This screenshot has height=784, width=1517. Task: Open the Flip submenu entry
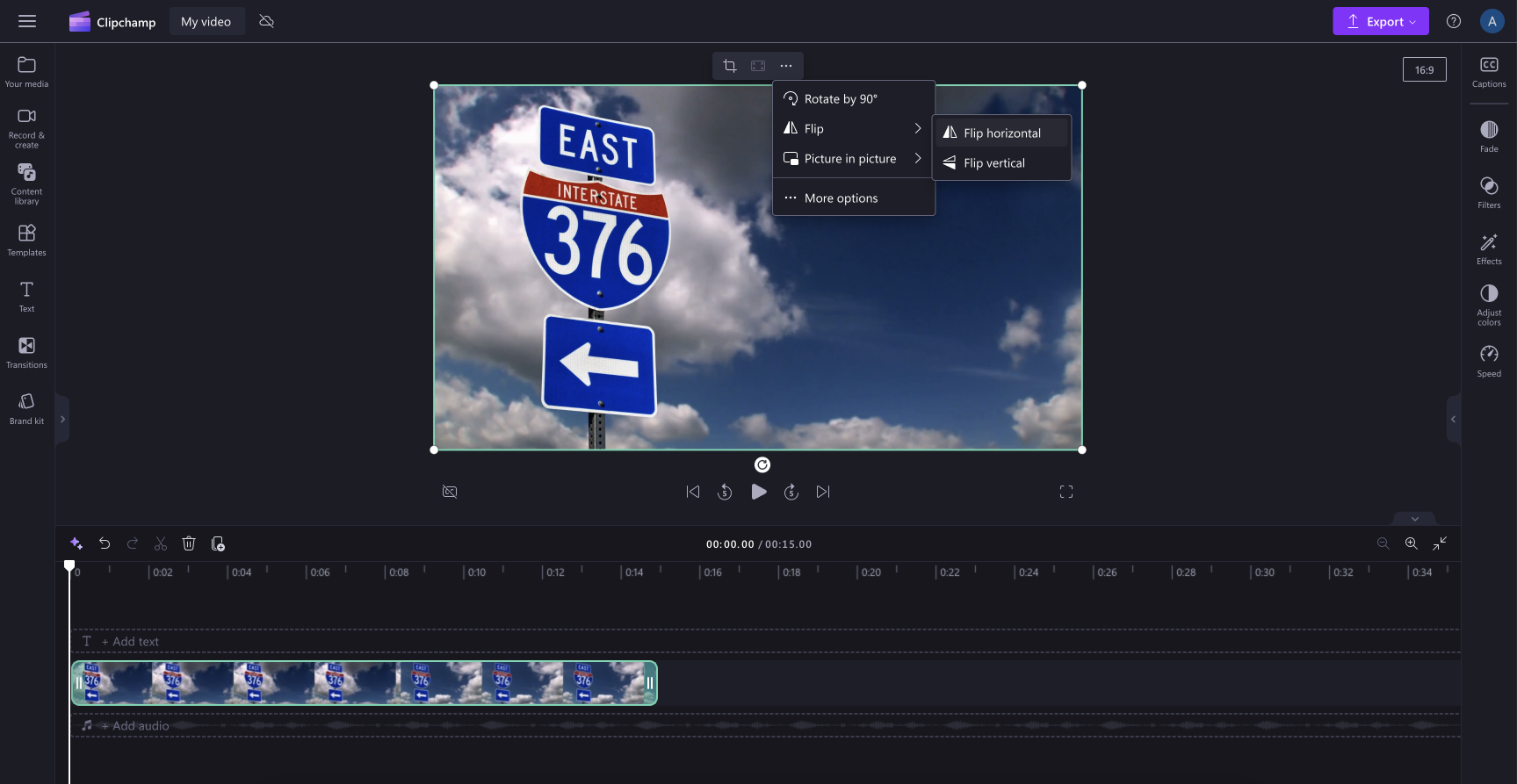(854, 128)
